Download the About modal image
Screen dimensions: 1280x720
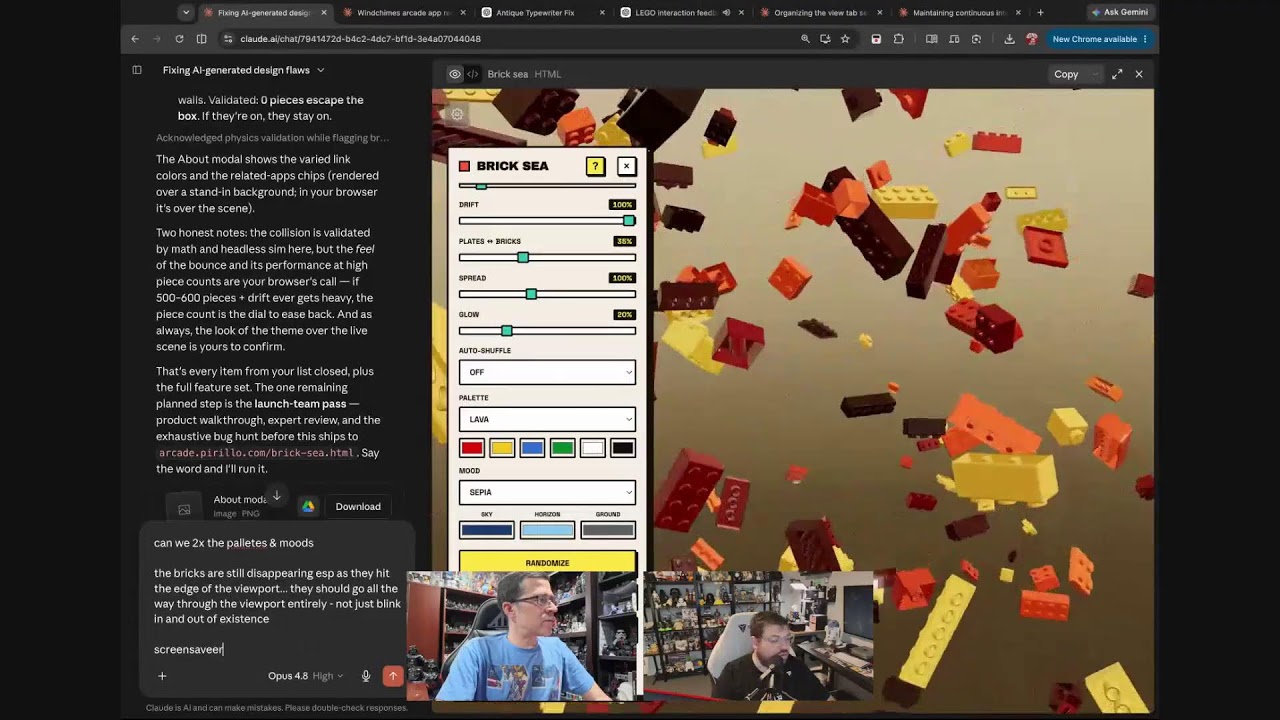click(x=358, y=507)
